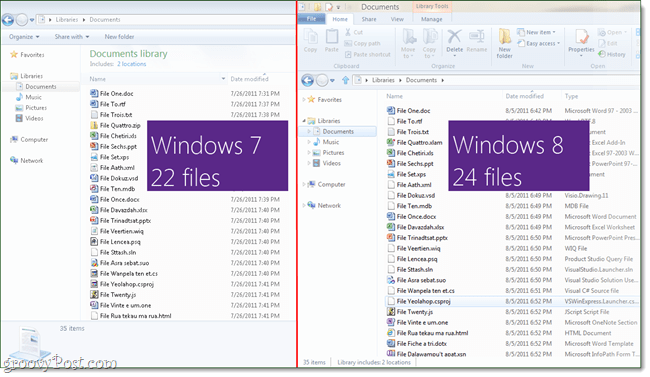Switch to the Home ribbon tab

[x=340, y=19]
